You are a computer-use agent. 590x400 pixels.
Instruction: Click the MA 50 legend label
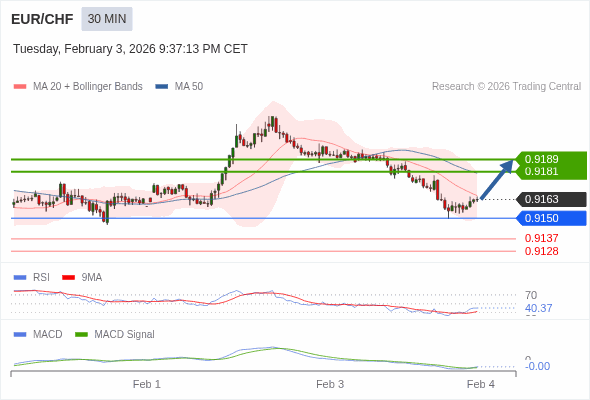tap(189, 87)
